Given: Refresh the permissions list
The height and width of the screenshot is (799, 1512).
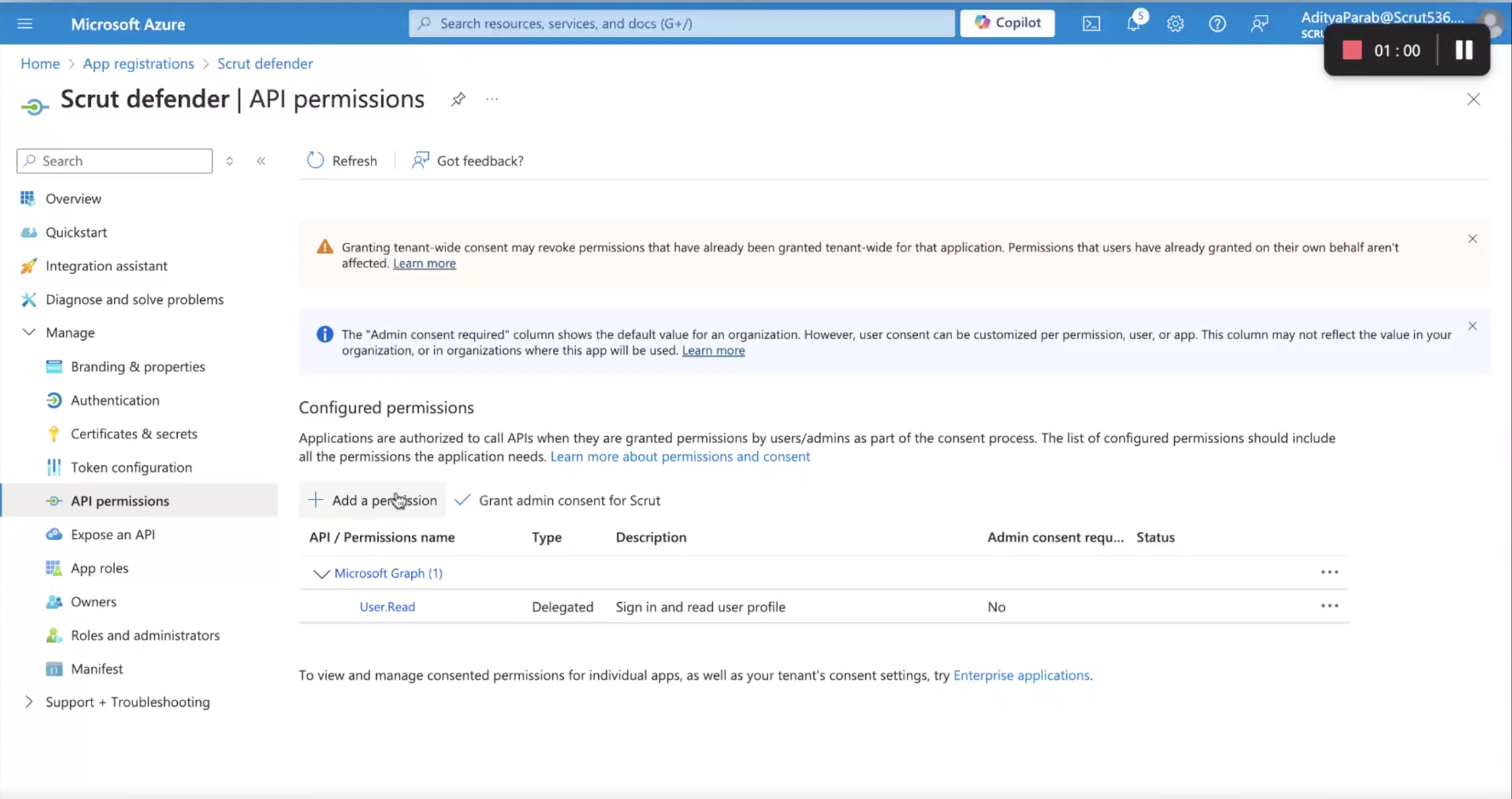Looking at the screenshot, I should coord(342,161).
